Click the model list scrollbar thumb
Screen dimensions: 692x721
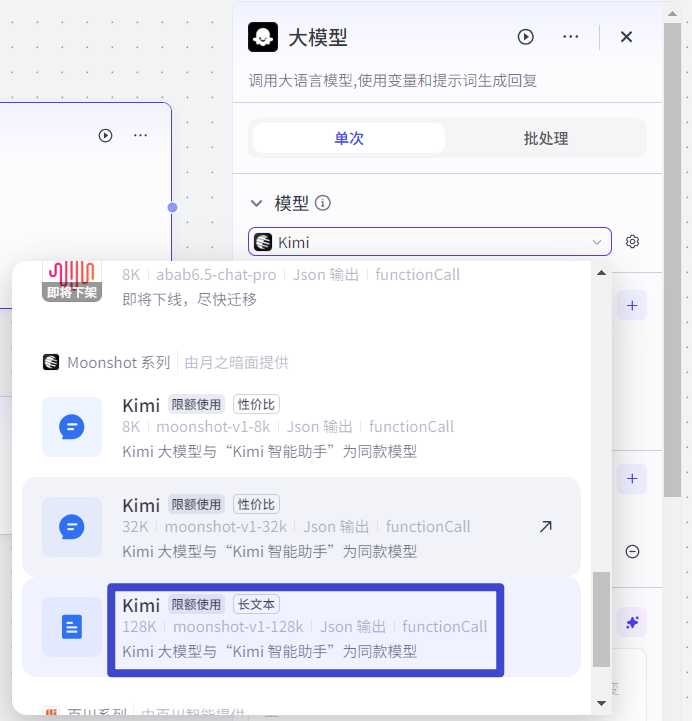coord(601,619)
